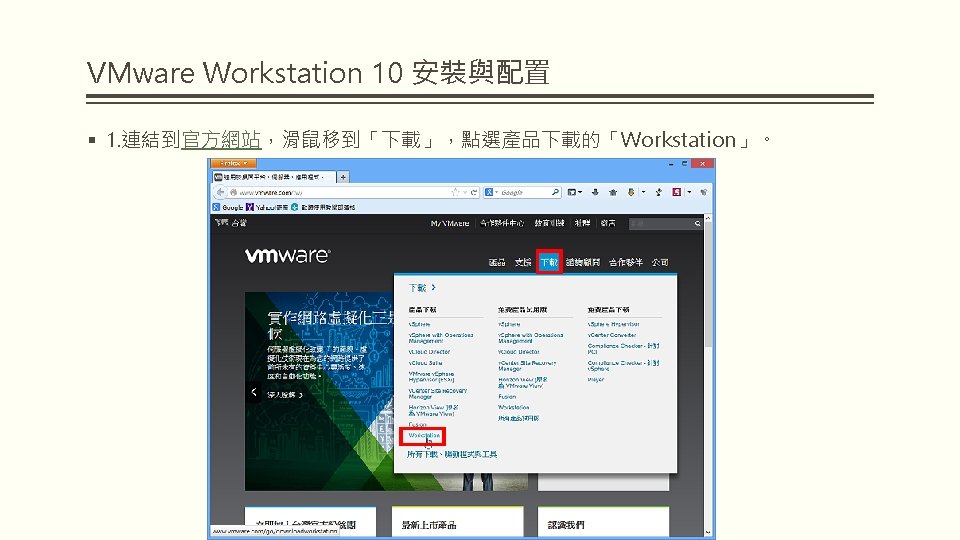Select the VMware page browser tab

pos(274,177)
